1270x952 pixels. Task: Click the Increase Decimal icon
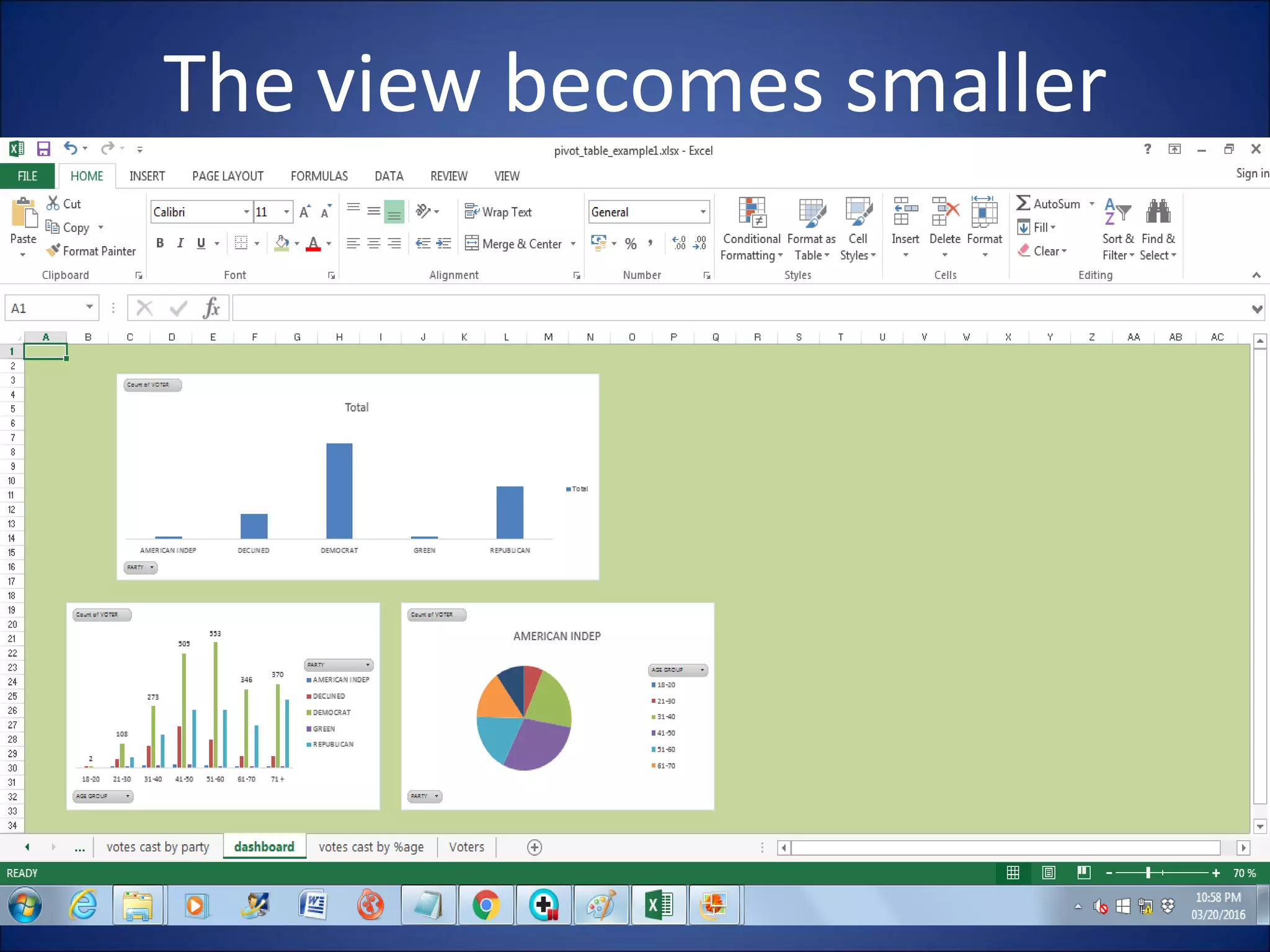click(x=680, y=243)
